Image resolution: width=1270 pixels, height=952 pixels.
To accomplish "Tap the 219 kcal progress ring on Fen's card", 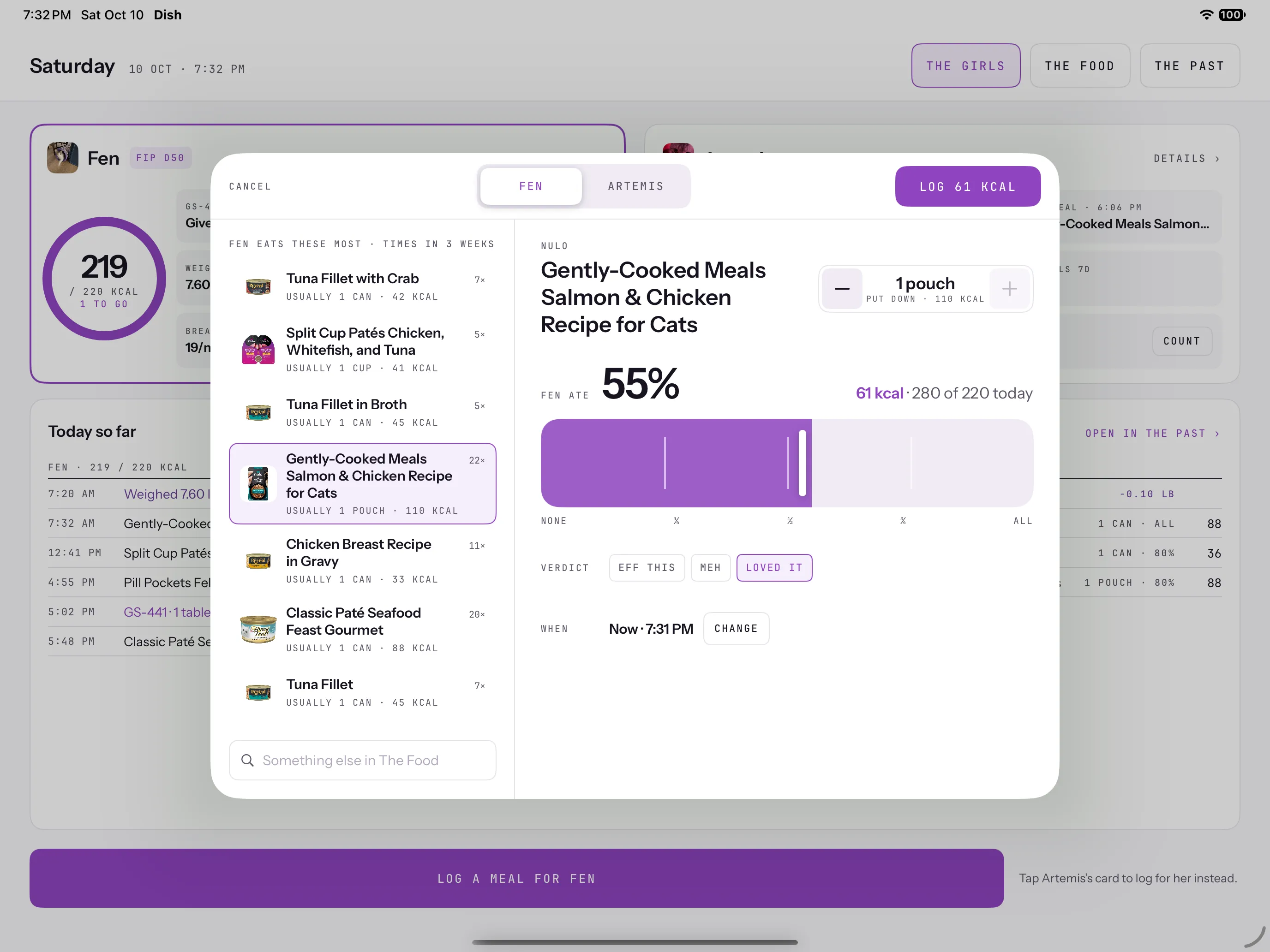I will 104,278.
